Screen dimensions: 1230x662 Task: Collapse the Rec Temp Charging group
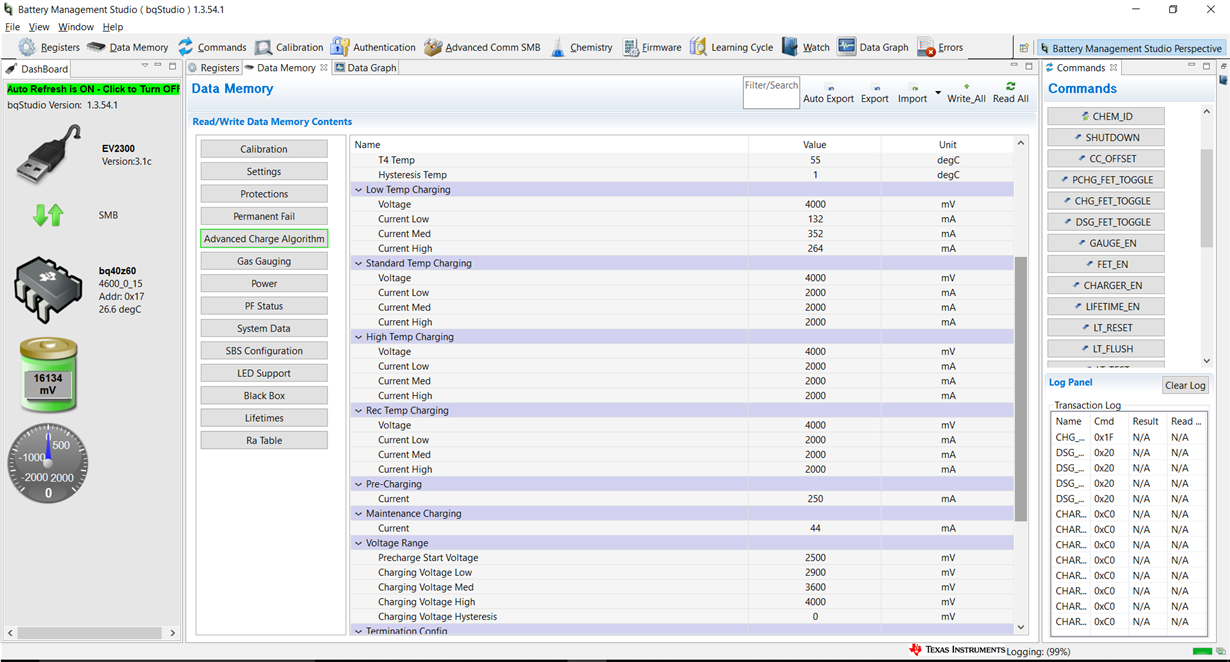[358, 411]
